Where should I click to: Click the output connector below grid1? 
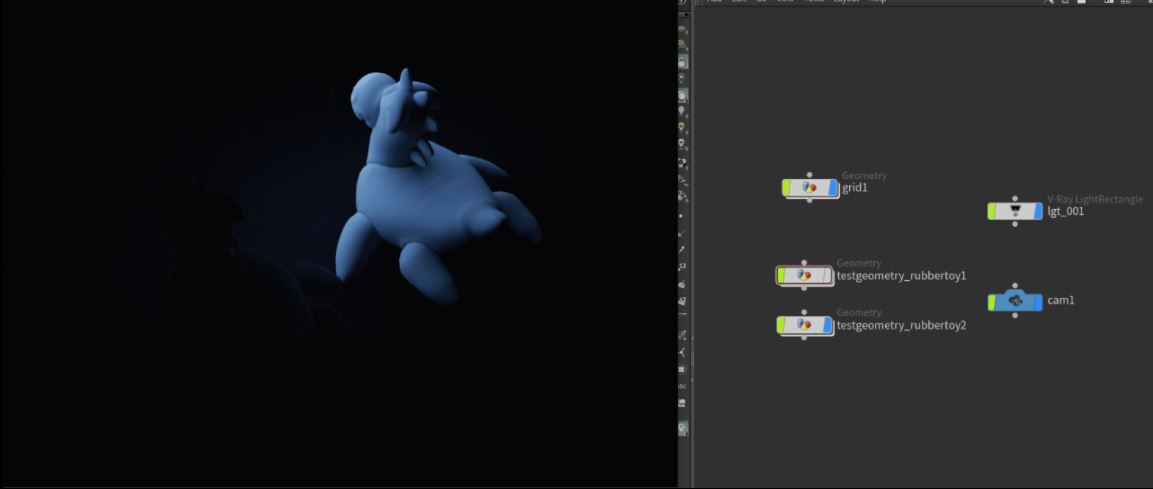coord(810,200)
